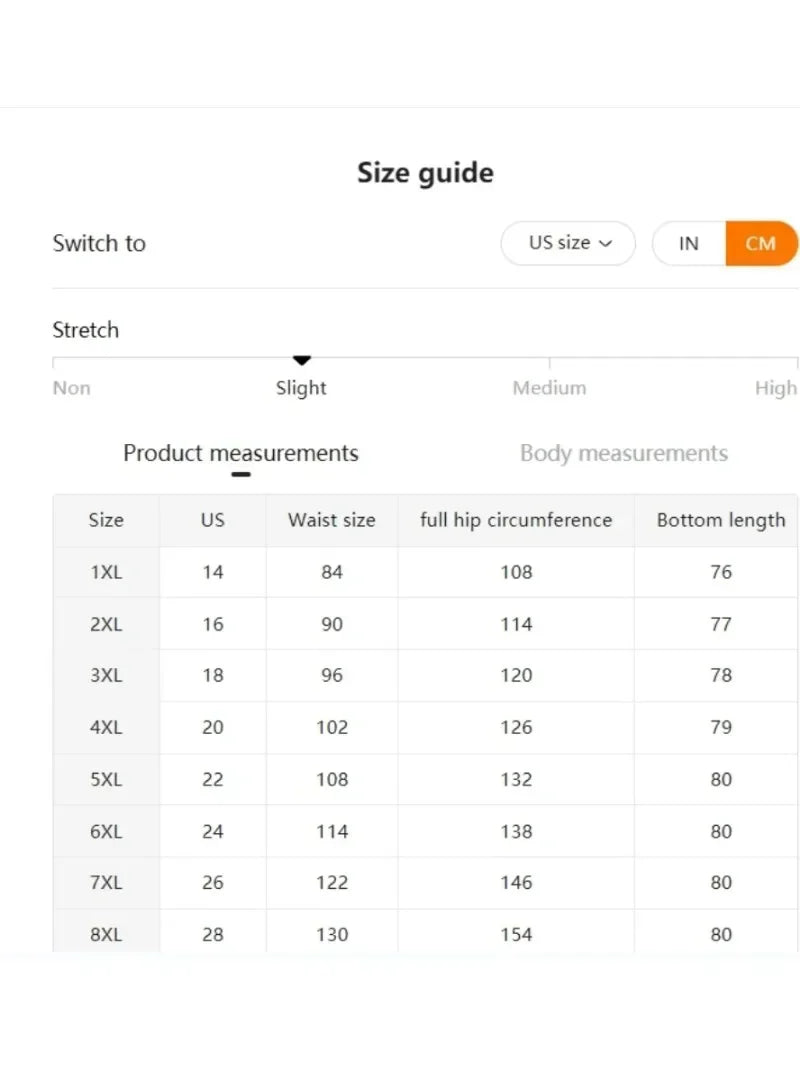
Task: Click the slider marker above Slight
Action: click(301, 359)
